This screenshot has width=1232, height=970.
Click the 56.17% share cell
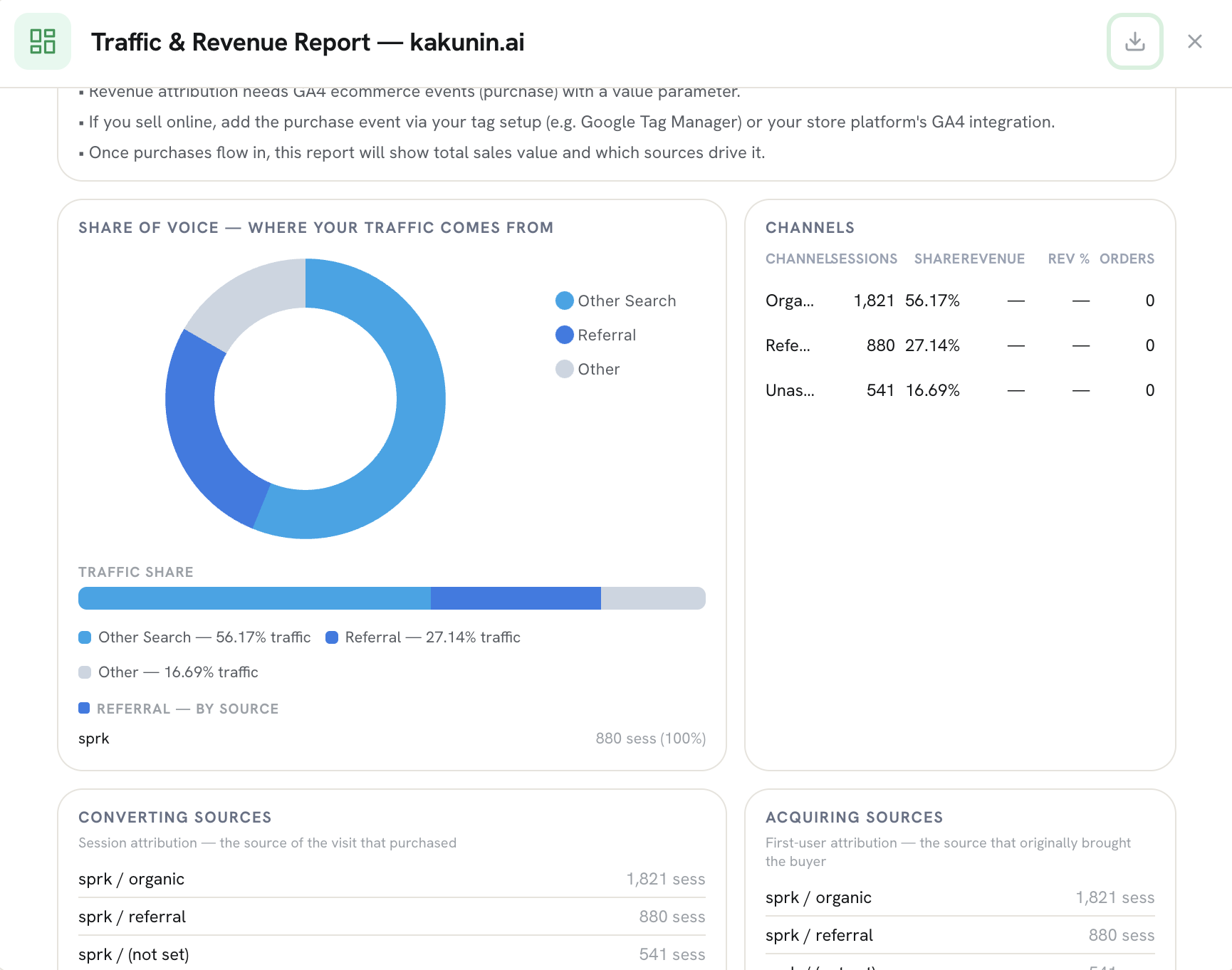tap(932, 301)
